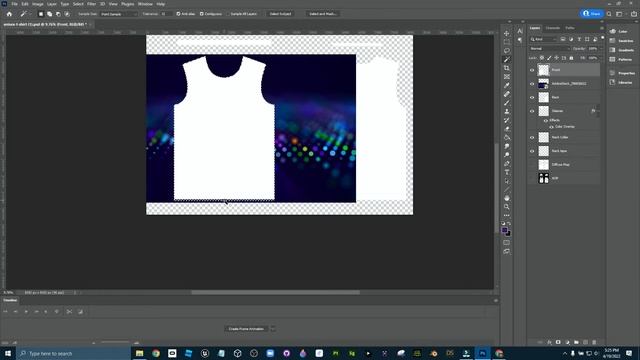Select the Frame tool
Screen dimensions: 640x360
click(507, 77)
